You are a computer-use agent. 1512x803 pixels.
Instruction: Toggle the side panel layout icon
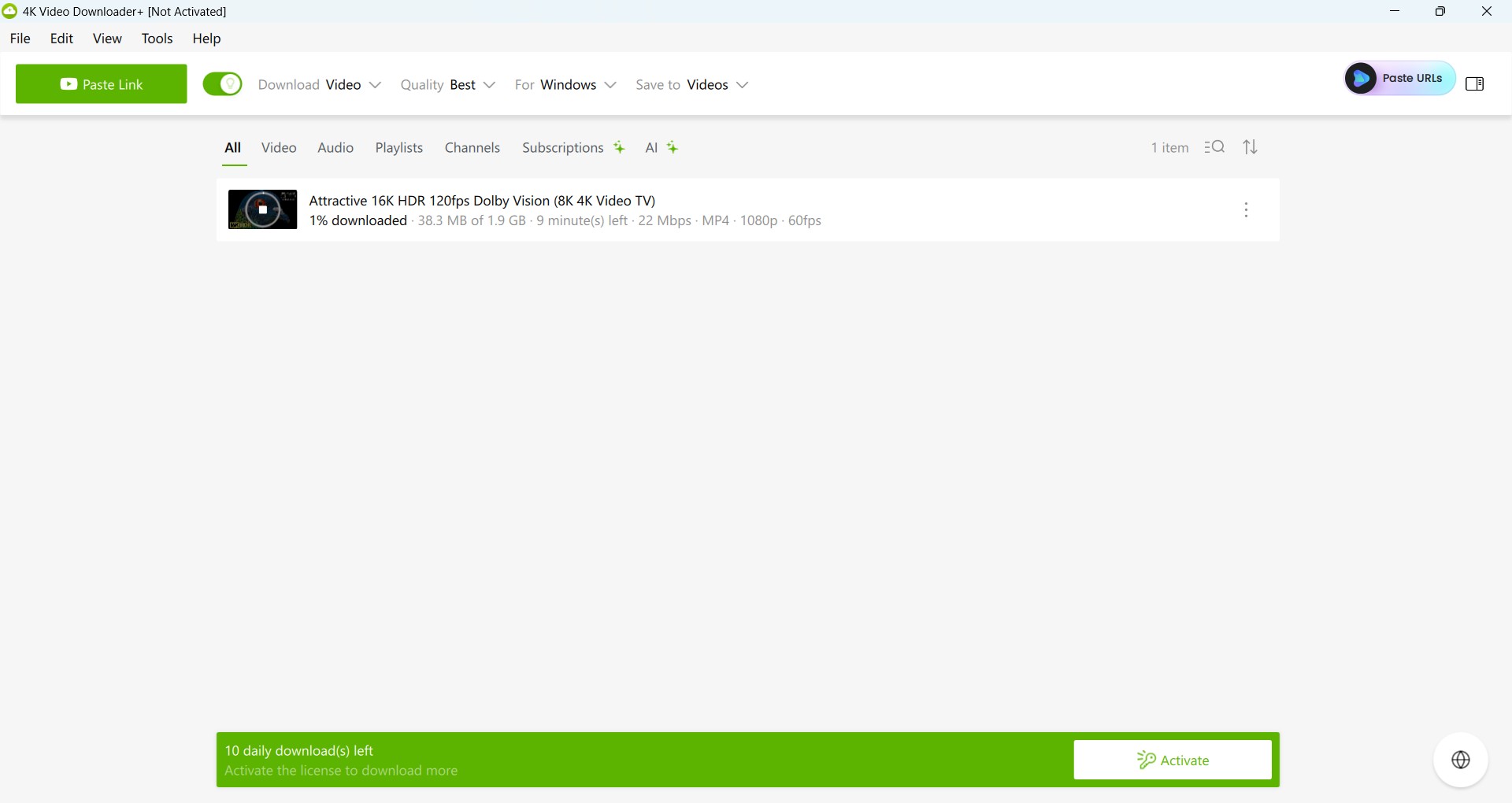click(1474, 84)
